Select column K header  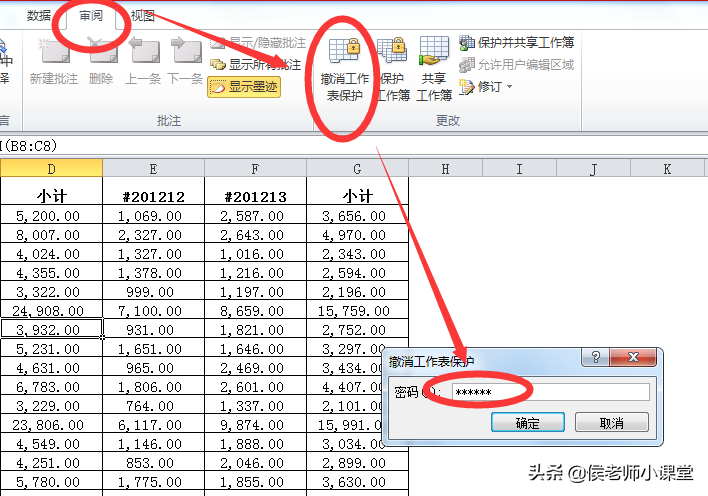(x=667, y=168)
